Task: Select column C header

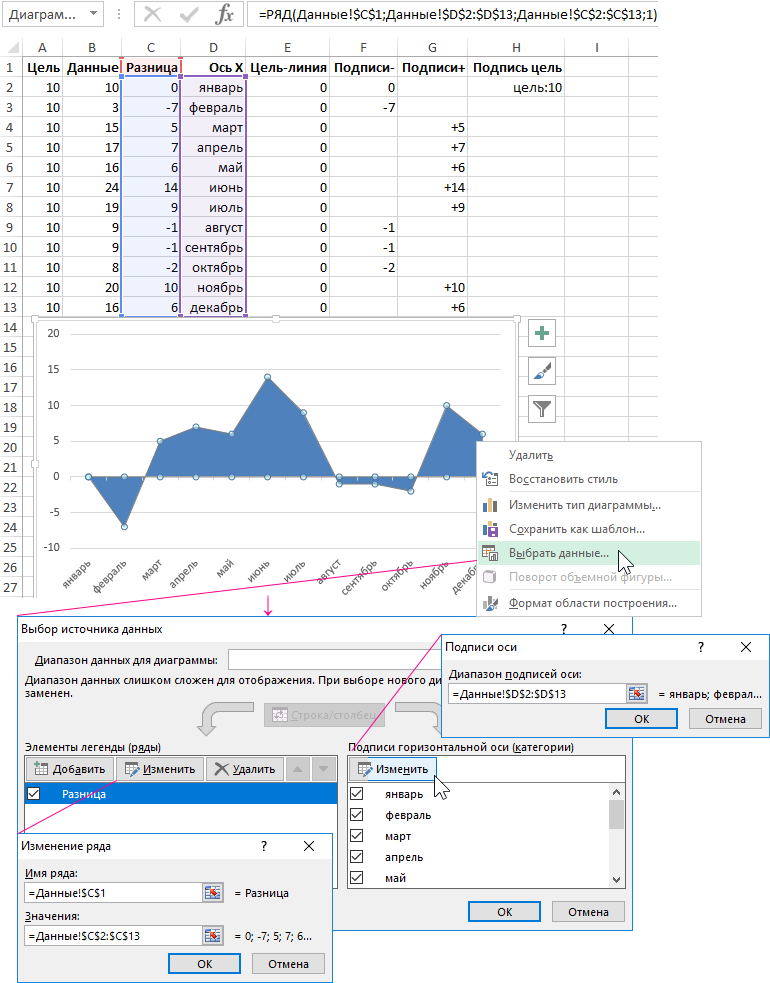Action: pos(150,48)
